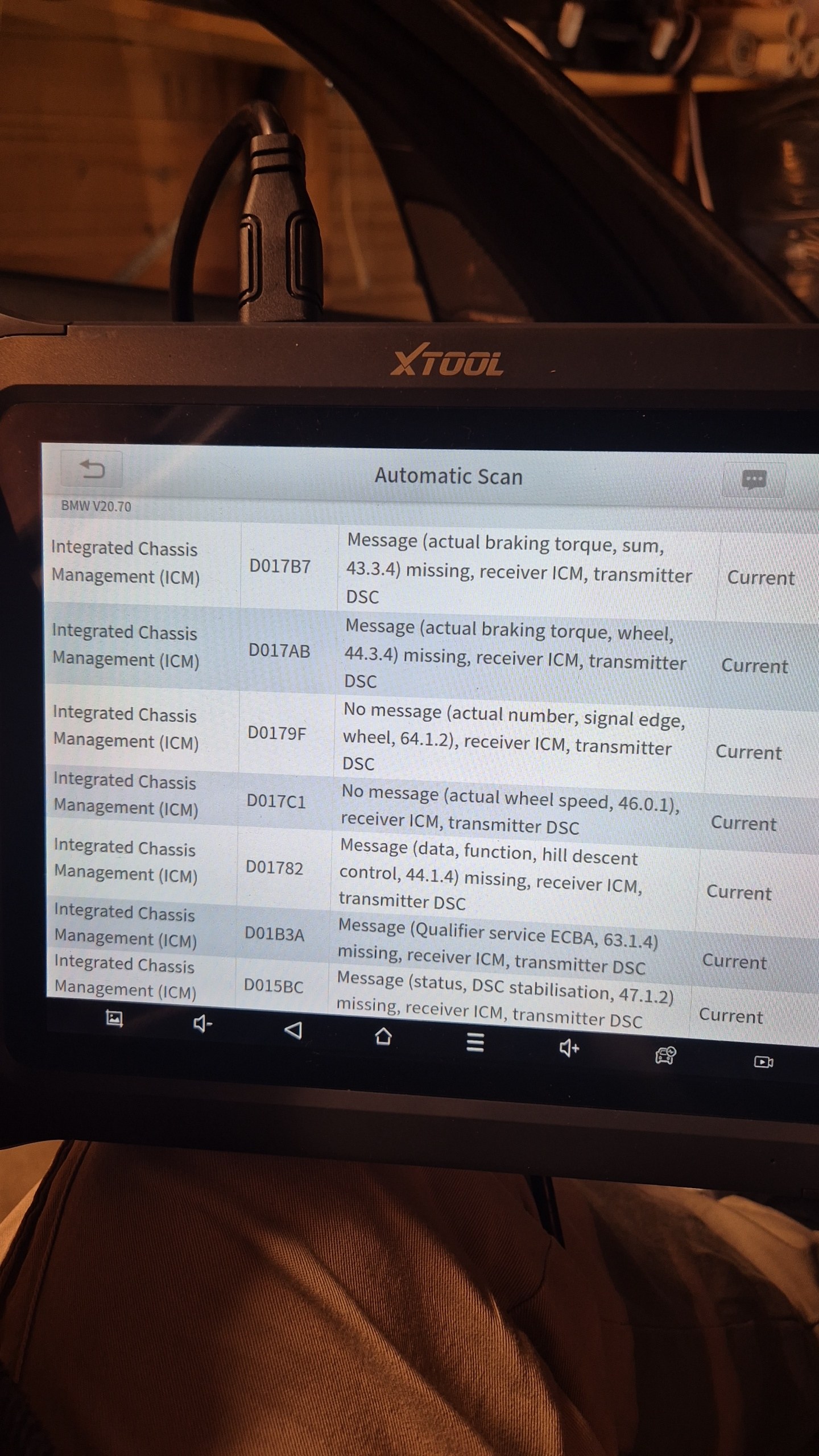Go to the home screen icon
The height and width of the screenshot is (1456, 819).
pyautogui.click(x=383, y=1036)
